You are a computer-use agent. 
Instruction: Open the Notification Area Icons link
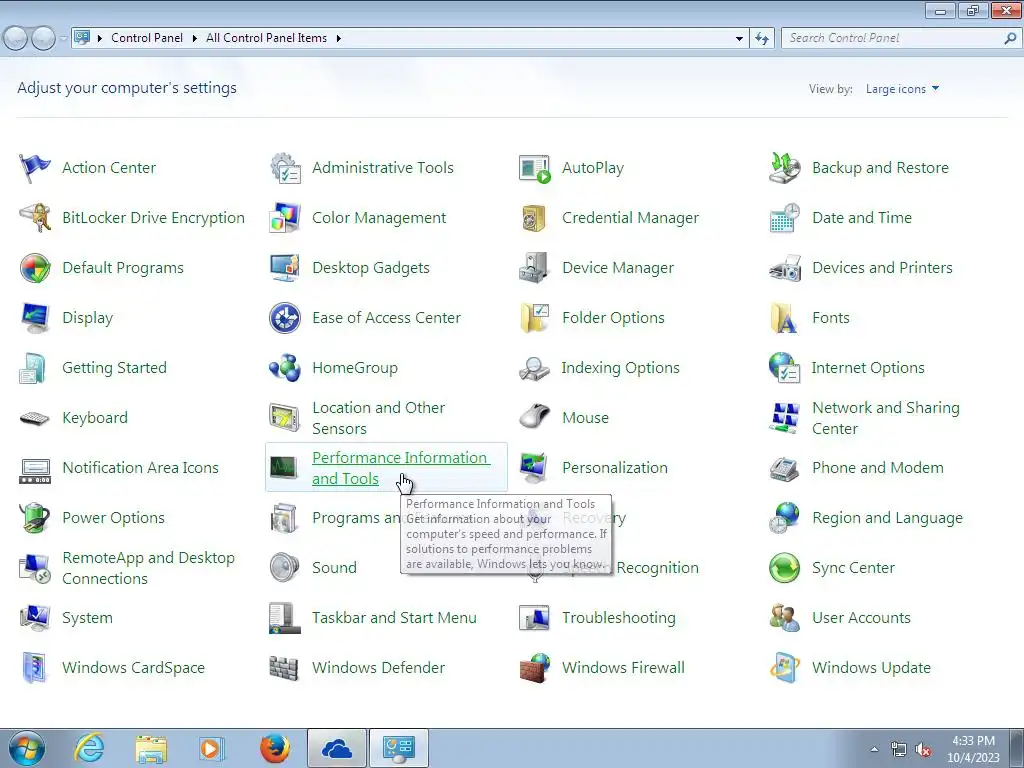click(140, 468)
